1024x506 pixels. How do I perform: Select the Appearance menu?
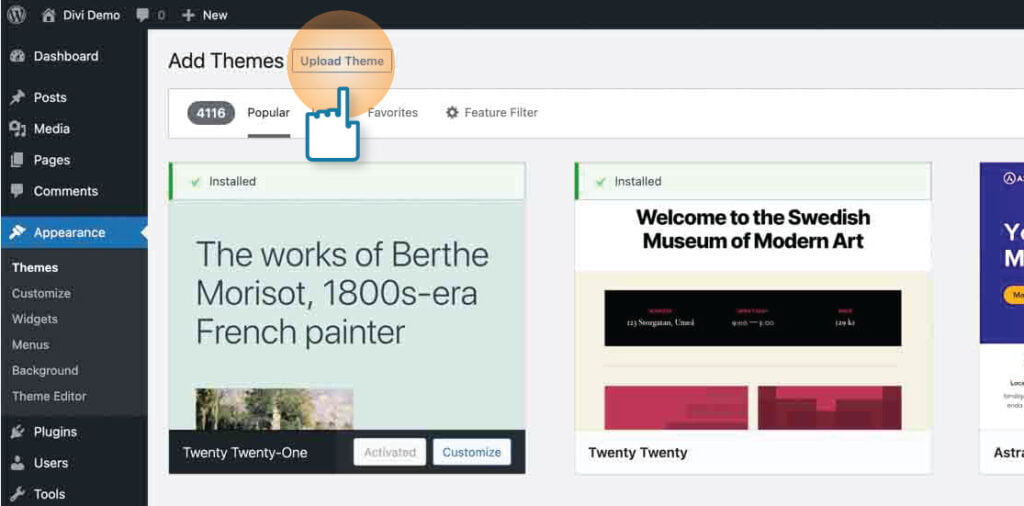(74, 232)
